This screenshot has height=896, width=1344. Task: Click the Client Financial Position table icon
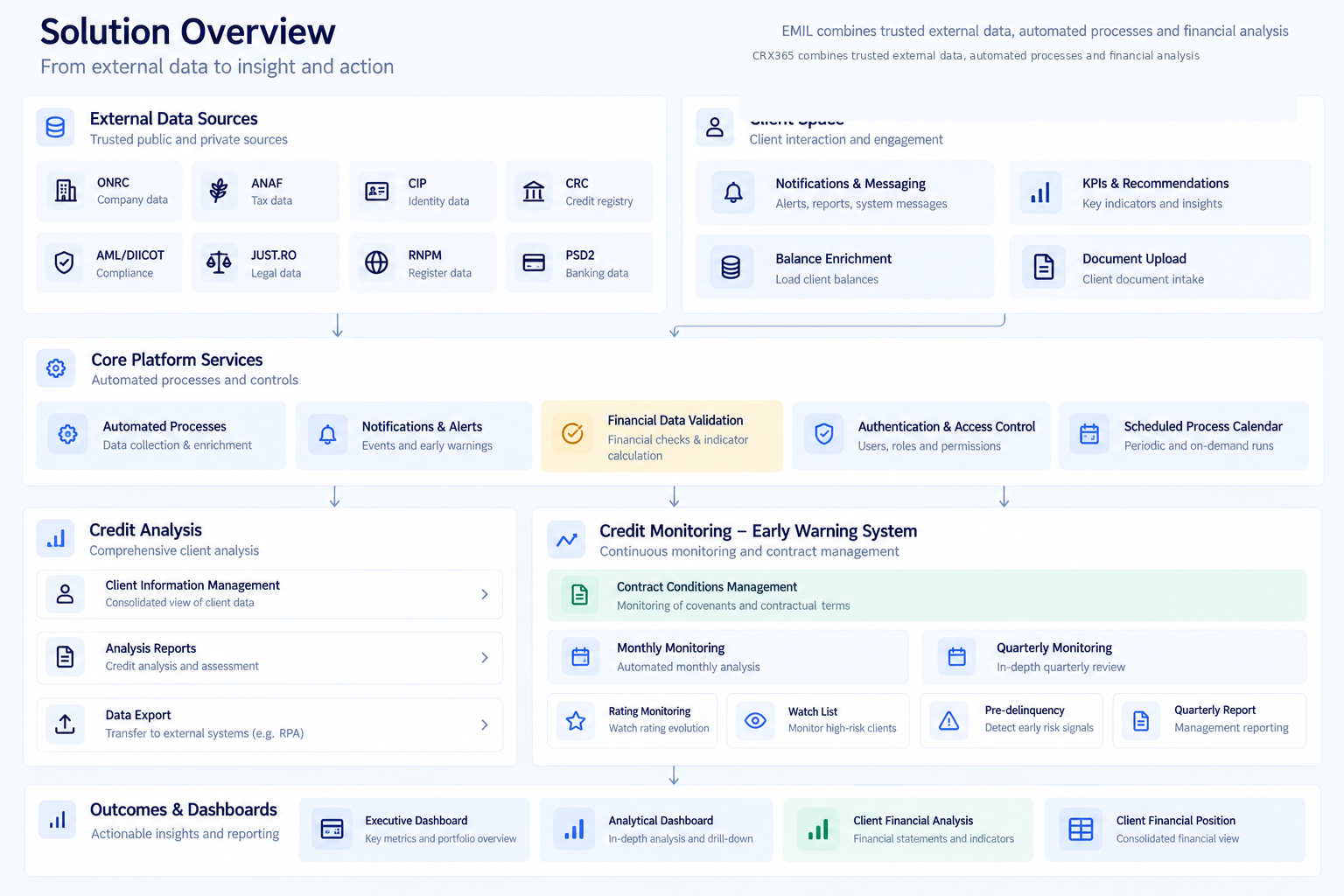point(1081,829)
